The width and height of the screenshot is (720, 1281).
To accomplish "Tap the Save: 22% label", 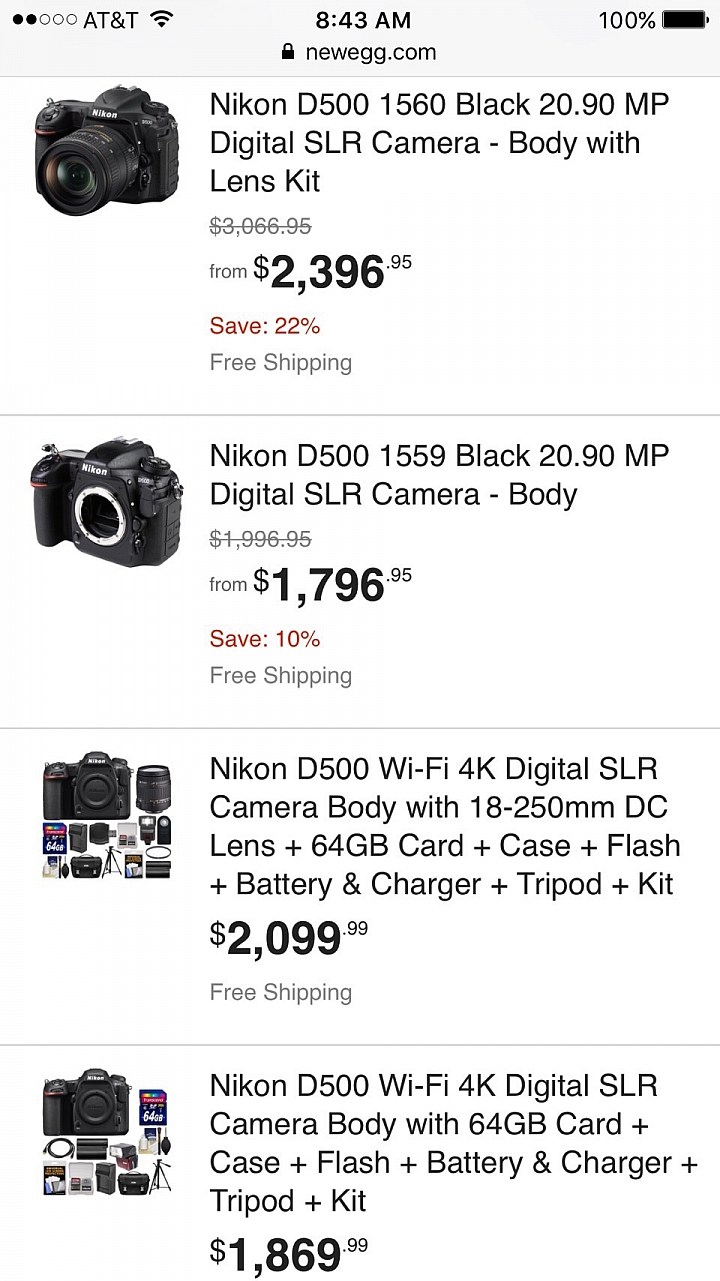I will tap(265, 325).
